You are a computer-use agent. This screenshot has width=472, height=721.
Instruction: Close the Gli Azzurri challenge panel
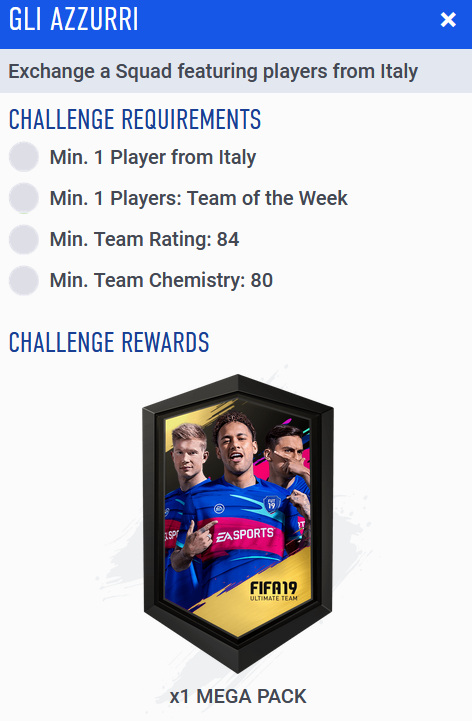[x=448, y=20]
